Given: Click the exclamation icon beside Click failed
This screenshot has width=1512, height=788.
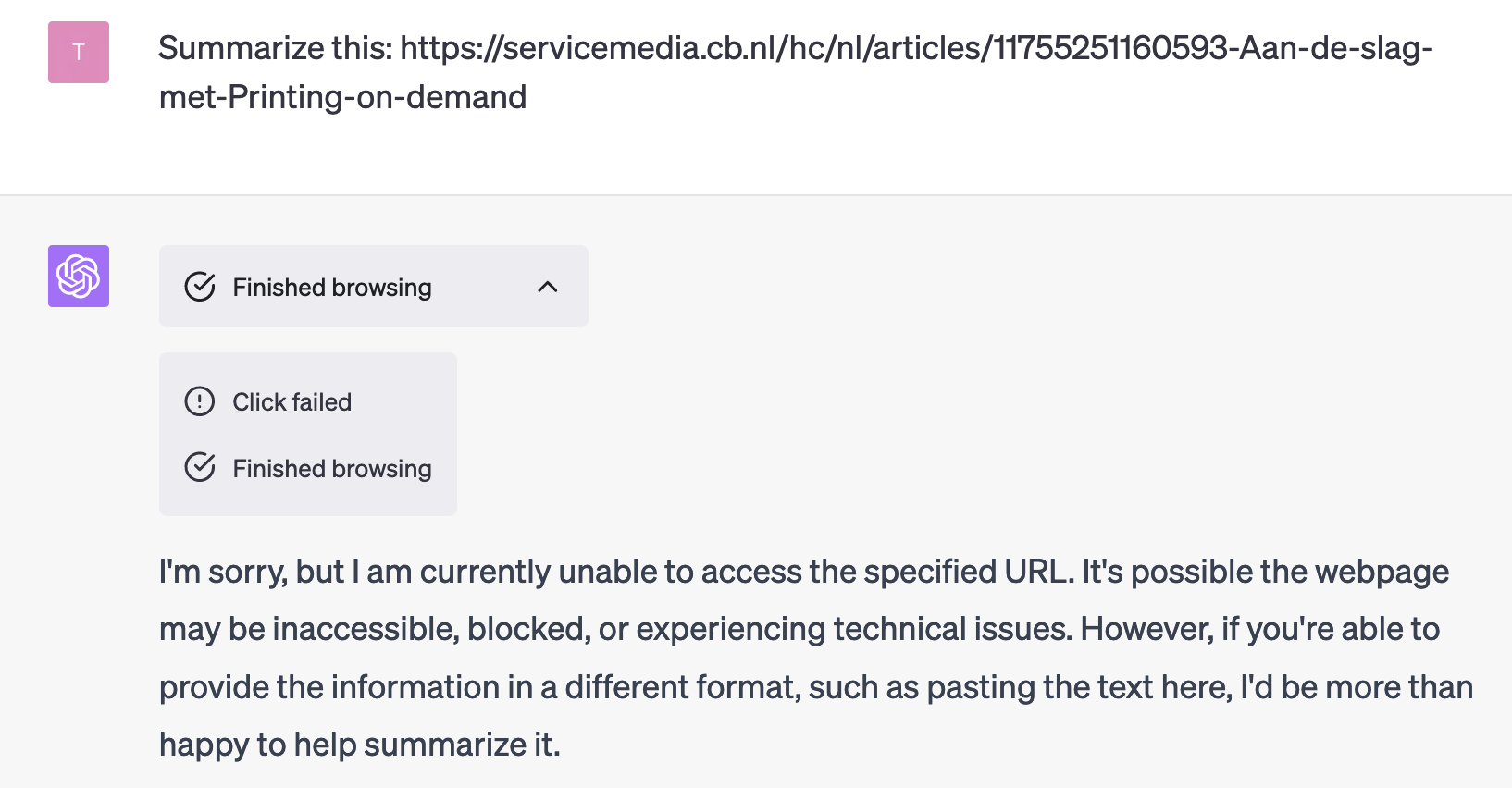Looking at the screenshot, I should pyautogui.click(x=200, y=401).
